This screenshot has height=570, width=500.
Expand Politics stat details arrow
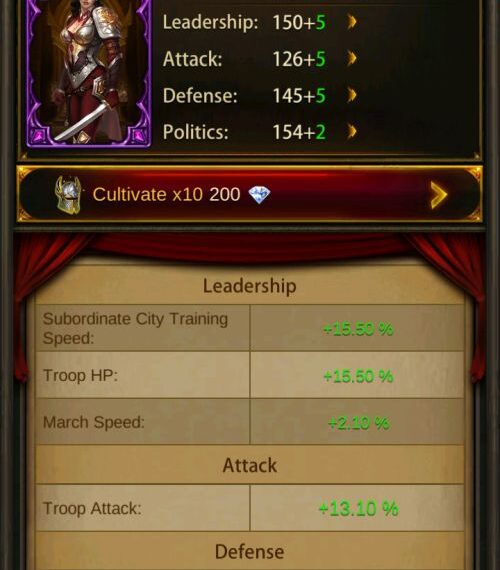point(352,132)
